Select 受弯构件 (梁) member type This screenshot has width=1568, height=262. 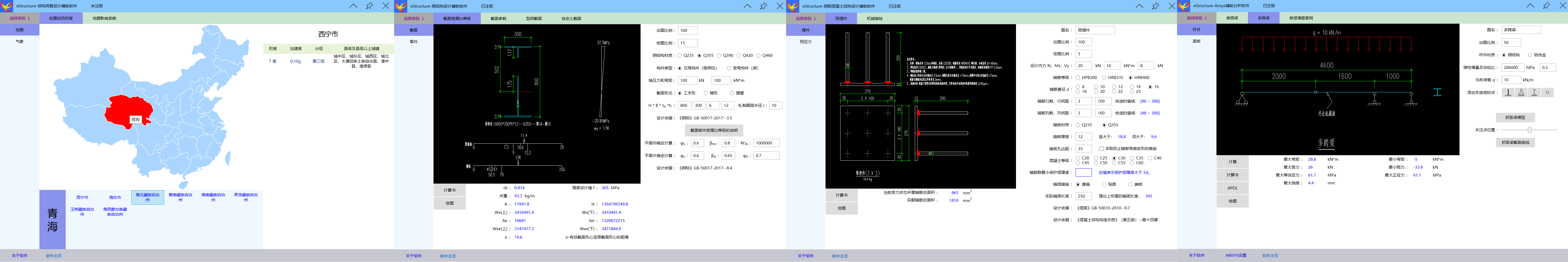coord(742,68)
